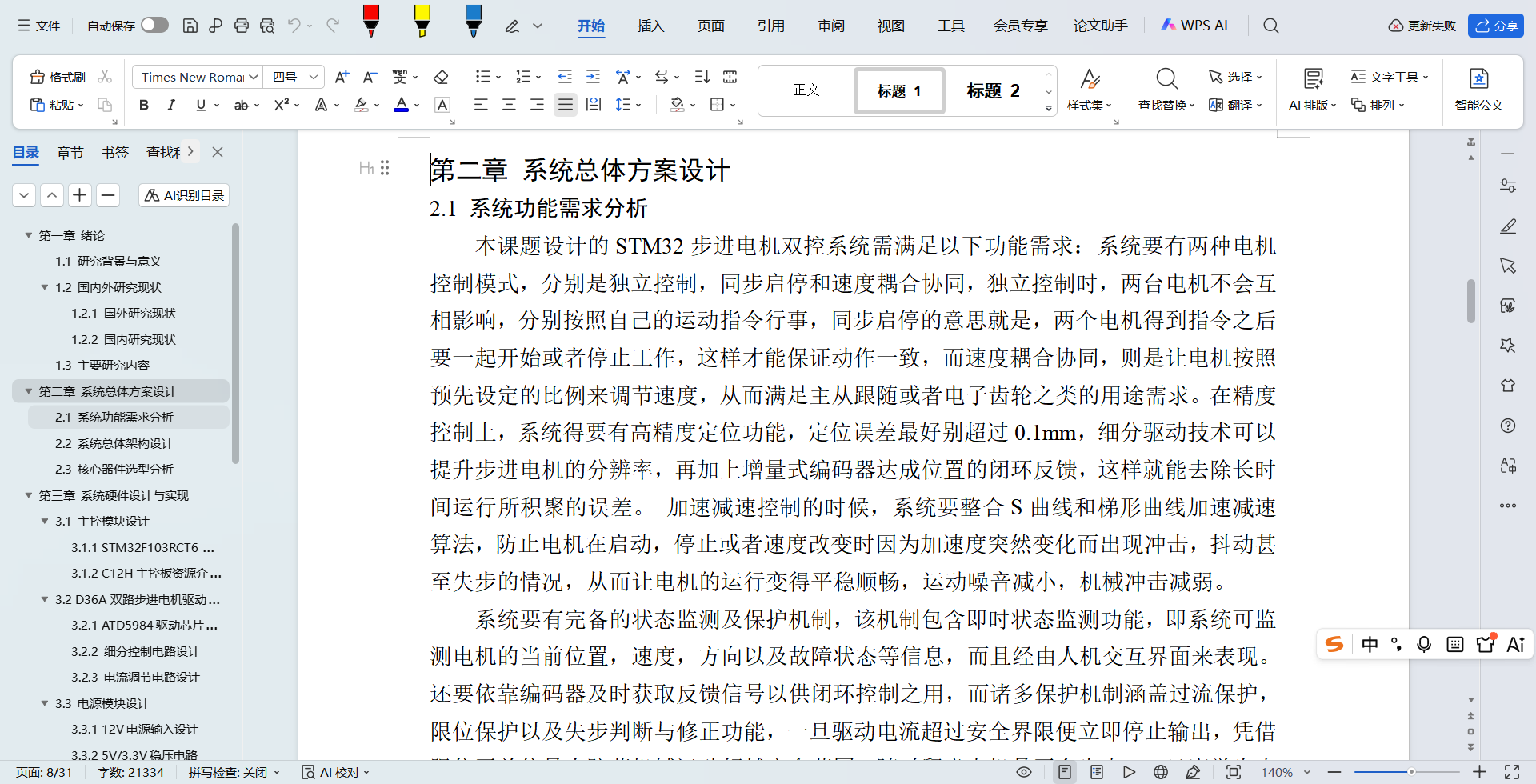Image resolution: width=1536 pixels, height=784 pixels.
Task: Click the font color A swatch
Action: pos(402,105)
